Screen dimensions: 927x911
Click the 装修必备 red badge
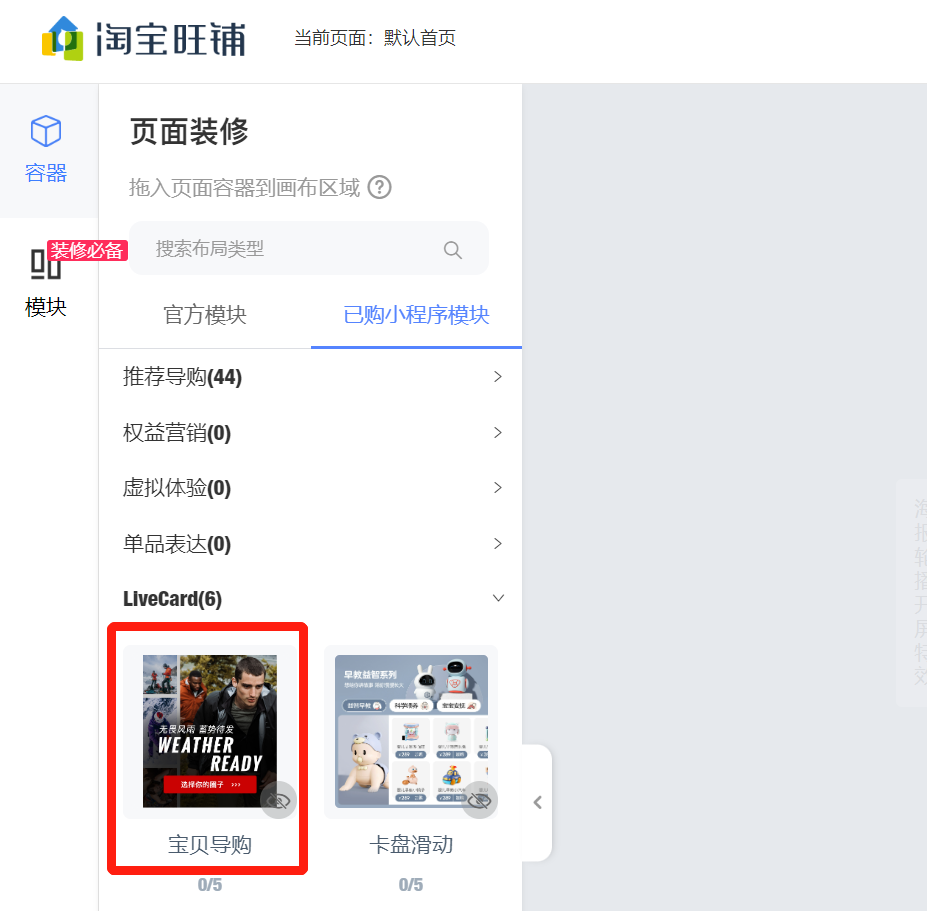click(x=87, y=250)
